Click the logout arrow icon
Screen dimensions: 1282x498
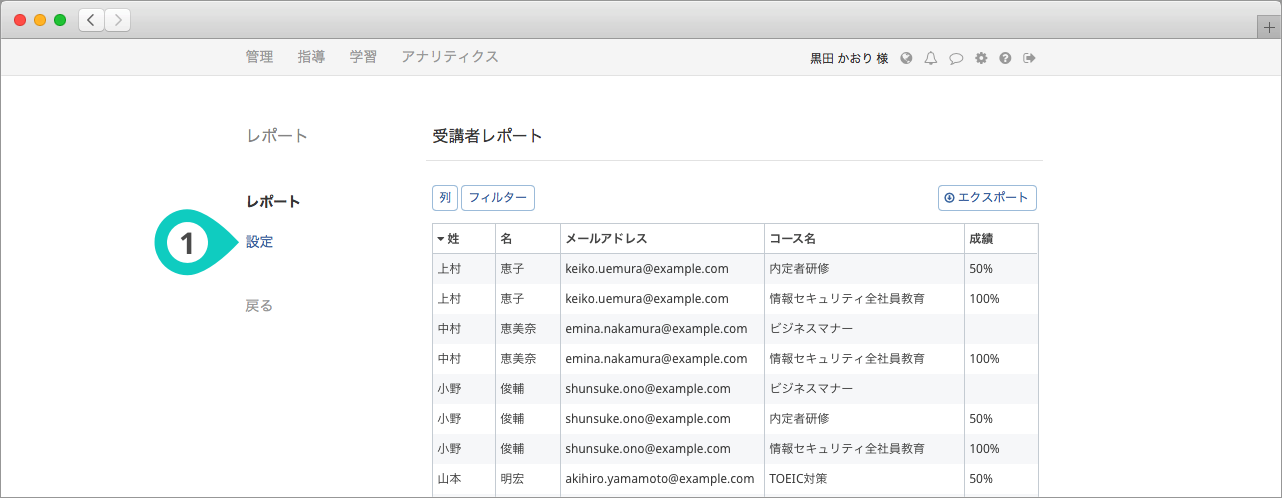tap(1029, 58)
